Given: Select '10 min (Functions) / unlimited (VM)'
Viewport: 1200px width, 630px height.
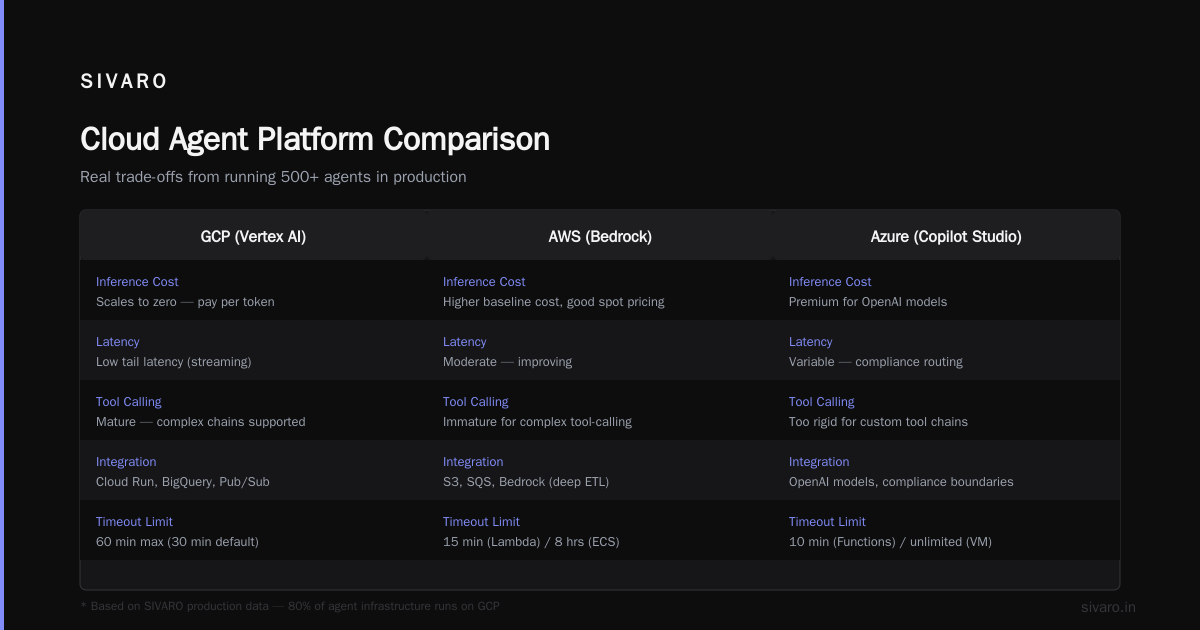Looking at the screenshot, I should [x=890, y=542].
